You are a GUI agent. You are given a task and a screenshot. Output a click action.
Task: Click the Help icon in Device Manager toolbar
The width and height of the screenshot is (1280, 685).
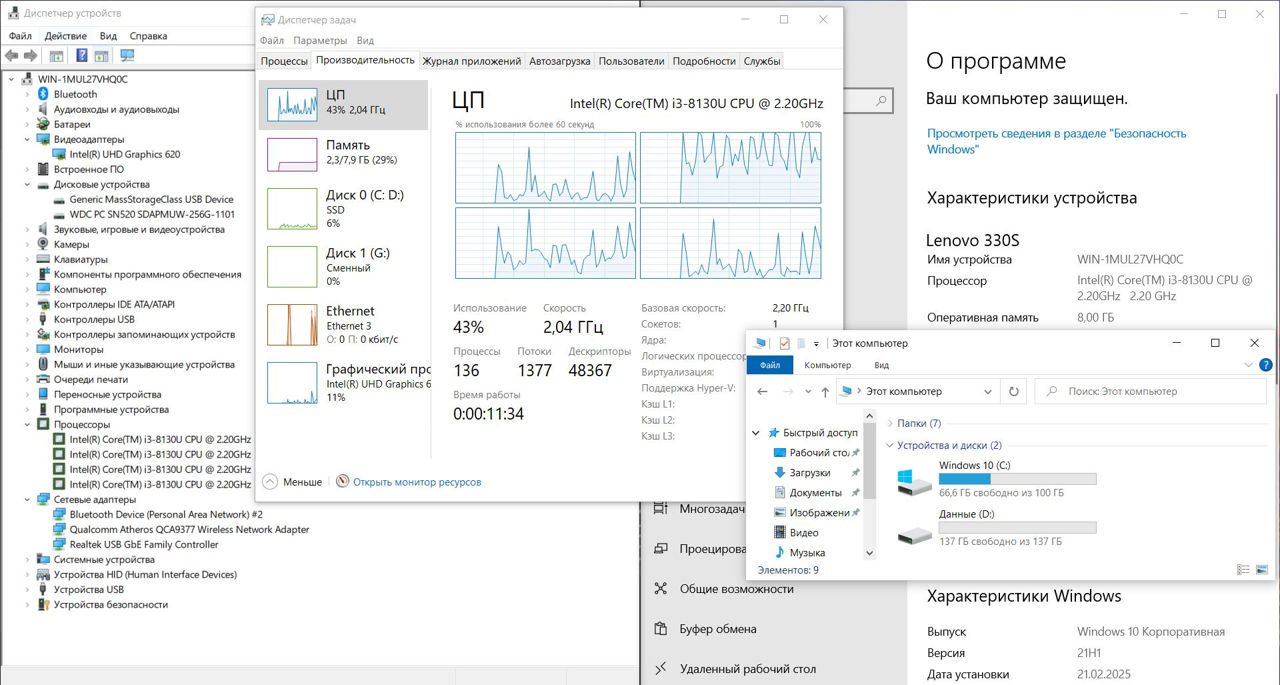pyautogui.click(x=81, y=56)
